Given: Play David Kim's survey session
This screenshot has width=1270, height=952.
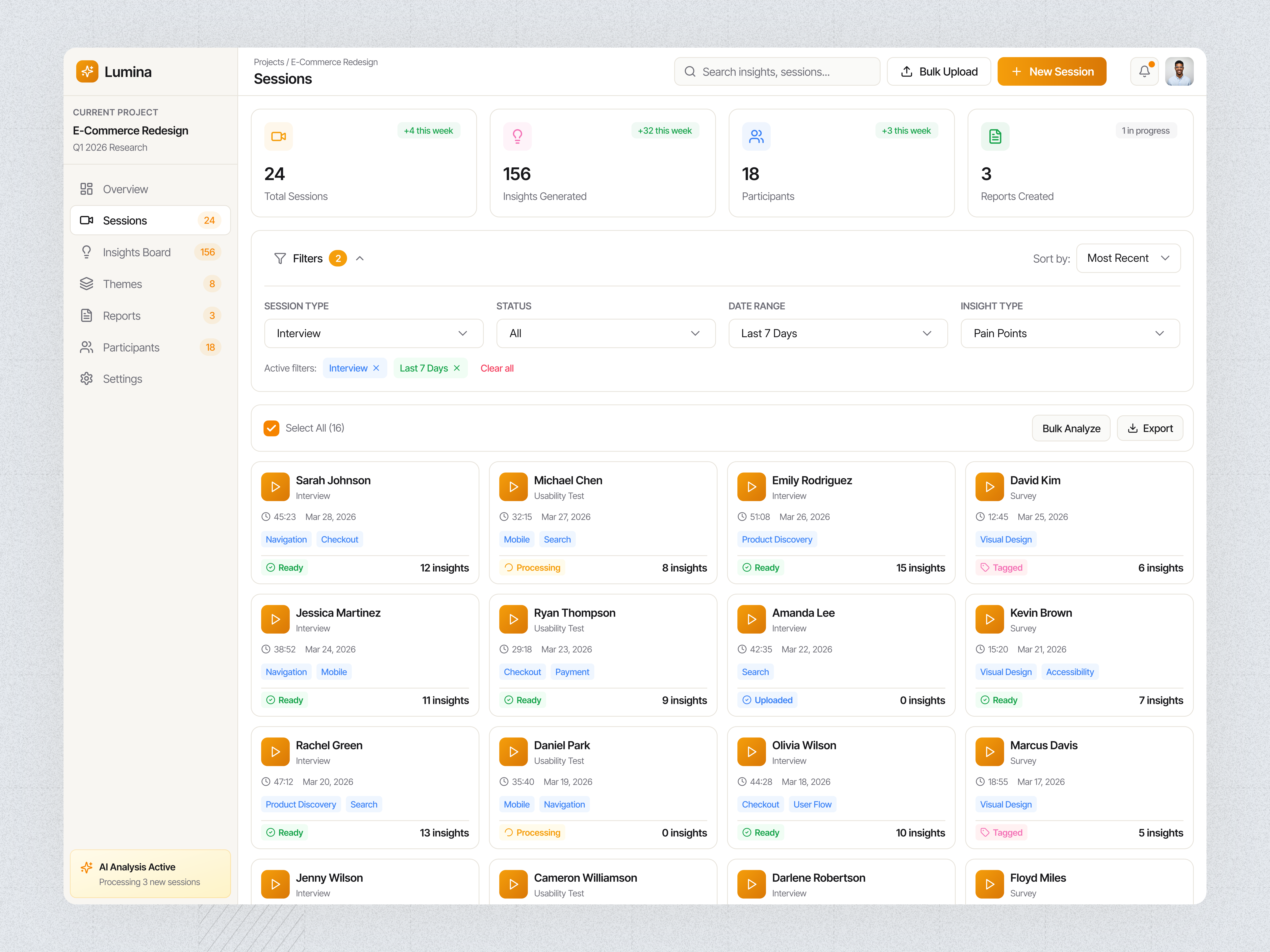Looking at the screenshot, I should click(990, 487).
